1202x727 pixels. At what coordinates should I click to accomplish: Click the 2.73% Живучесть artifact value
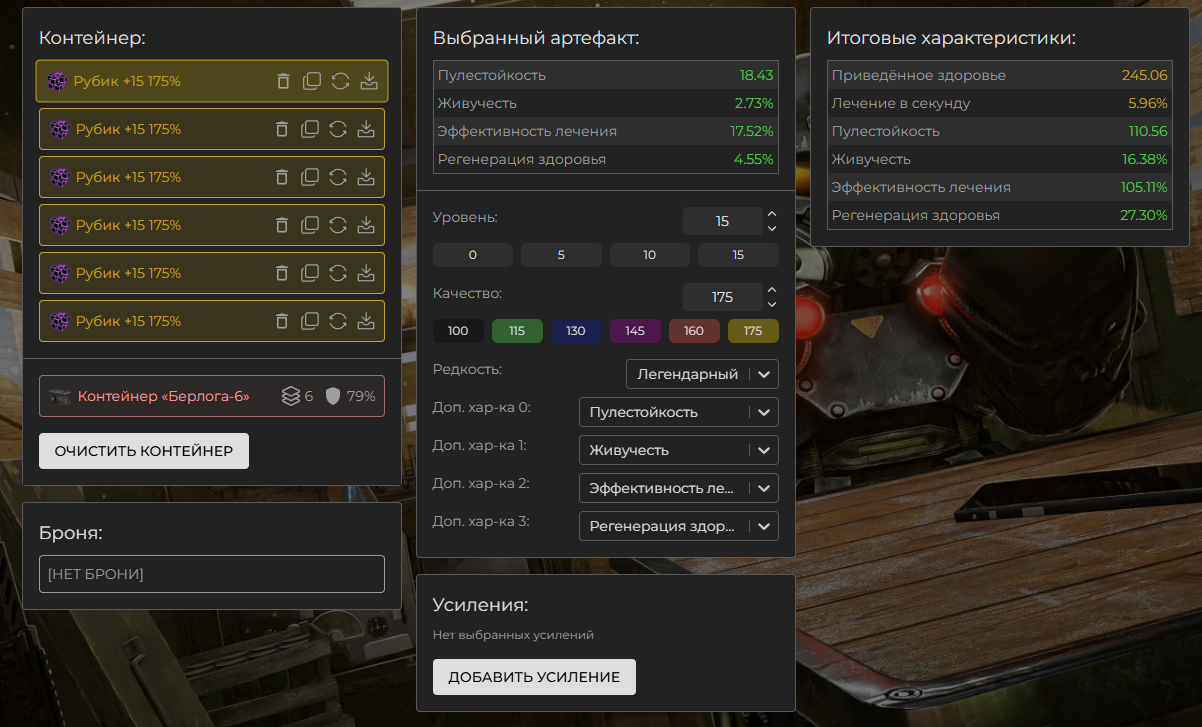tap(754, 103)
